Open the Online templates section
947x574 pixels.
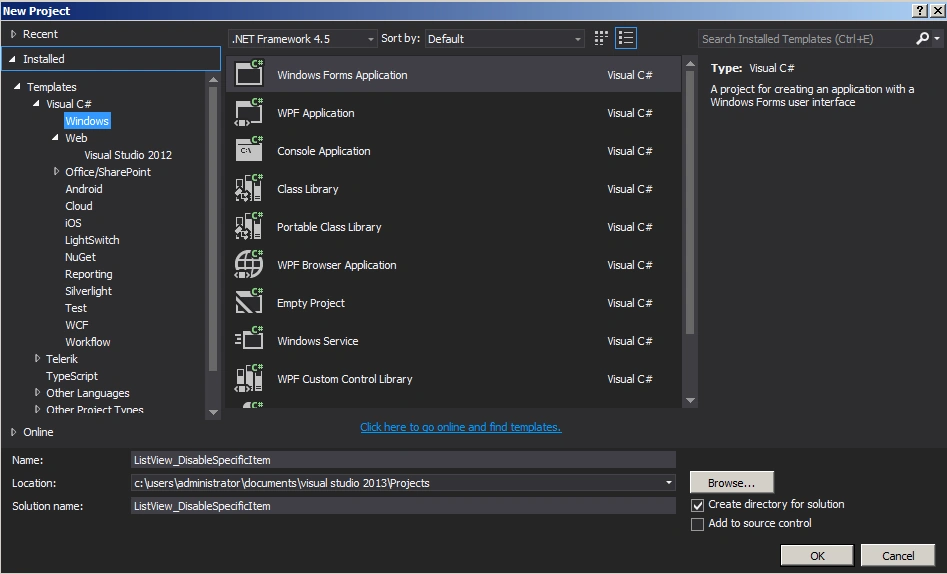pos(38,432)
